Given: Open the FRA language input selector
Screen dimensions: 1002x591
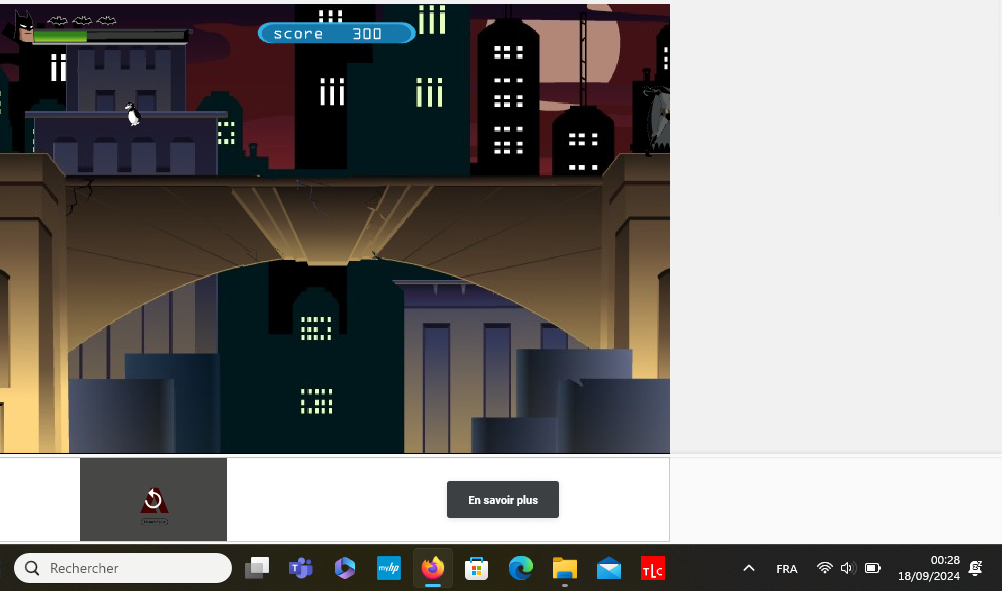Looking at the screenshot, I should point(787,568).
